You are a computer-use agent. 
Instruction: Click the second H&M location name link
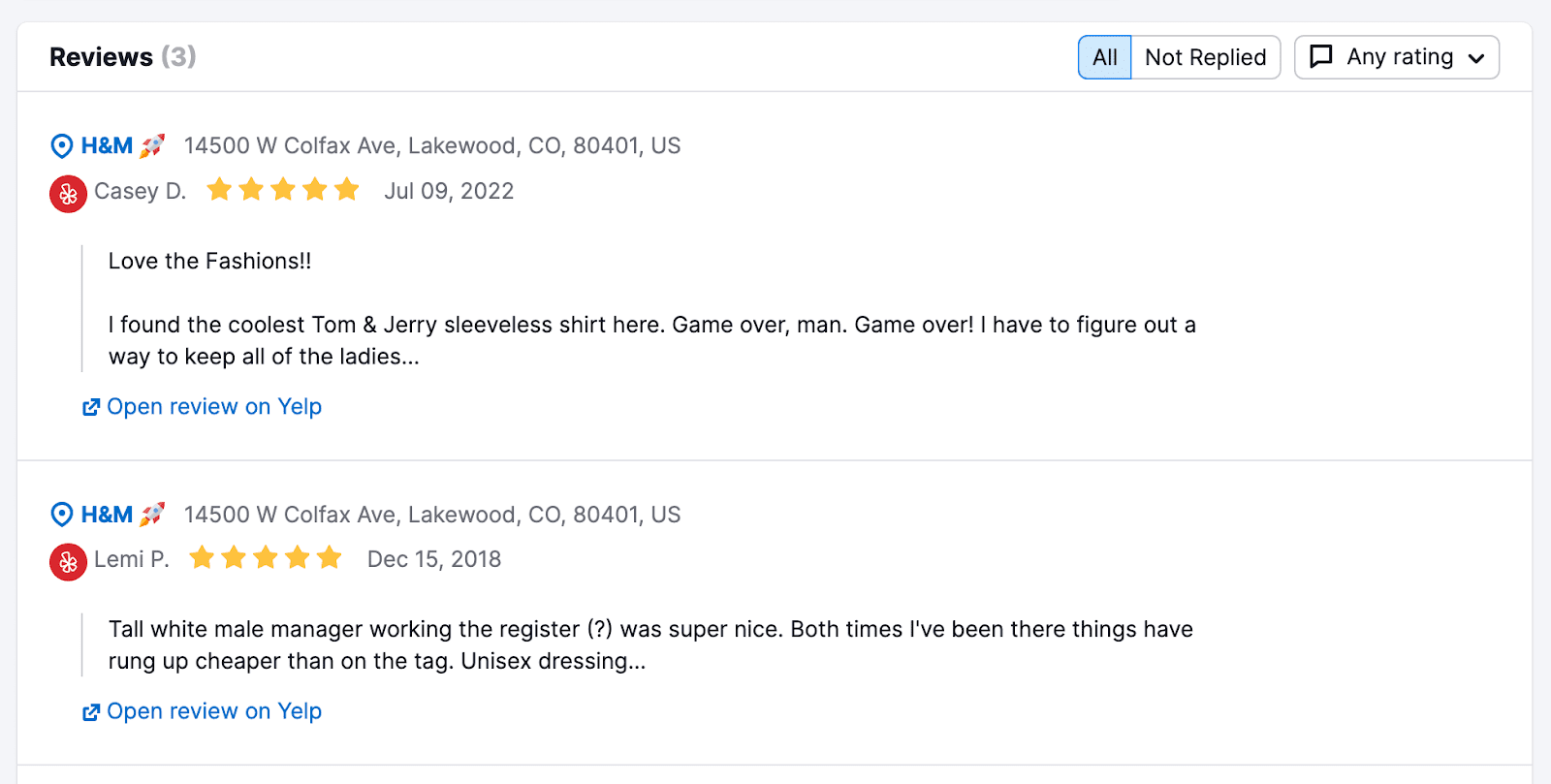(x=107, y=515)
